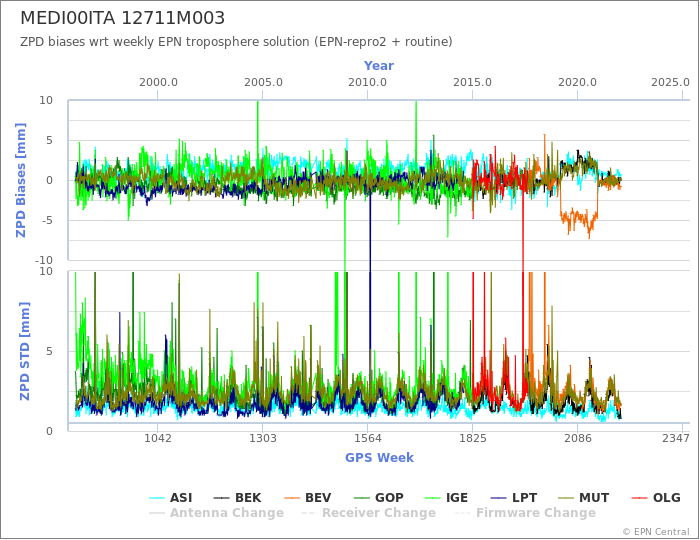Viewport: 700px width, 540px height.
Task: Click the GPS Week axis title
Action: pos(379,458)
